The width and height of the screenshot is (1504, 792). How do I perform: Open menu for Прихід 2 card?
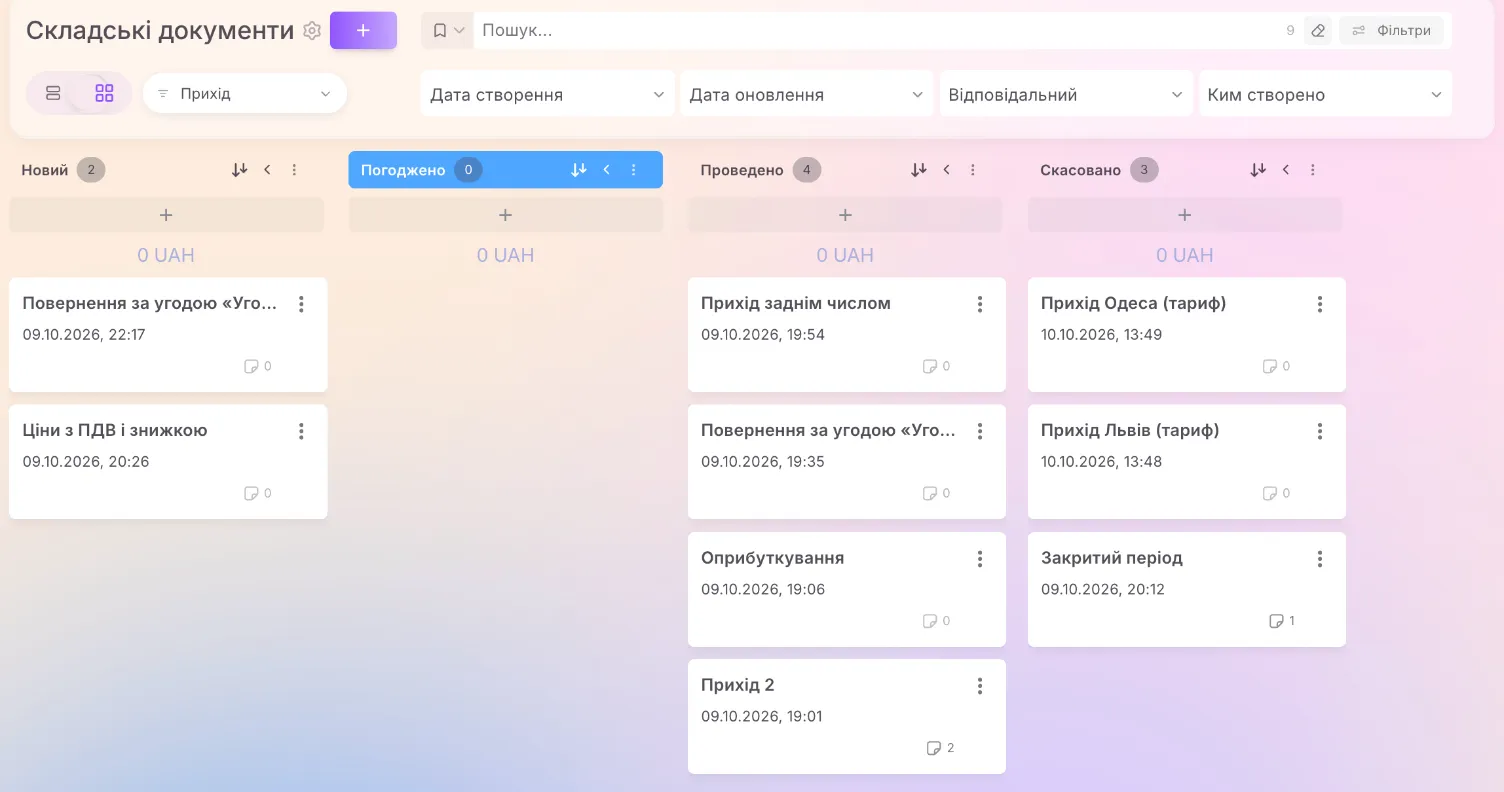980,686
